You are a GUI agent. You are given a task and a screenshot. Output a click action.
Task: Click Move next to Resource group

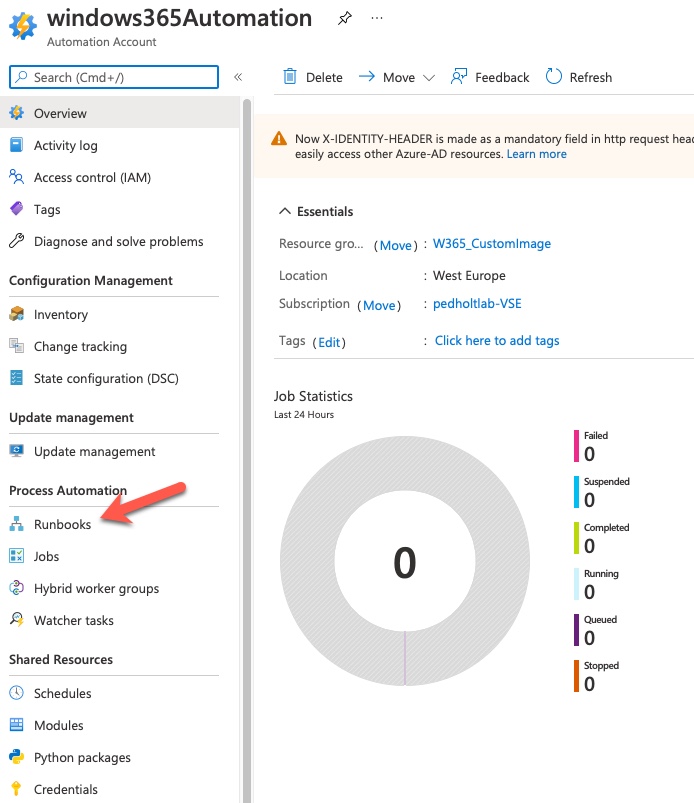(395, 245)
